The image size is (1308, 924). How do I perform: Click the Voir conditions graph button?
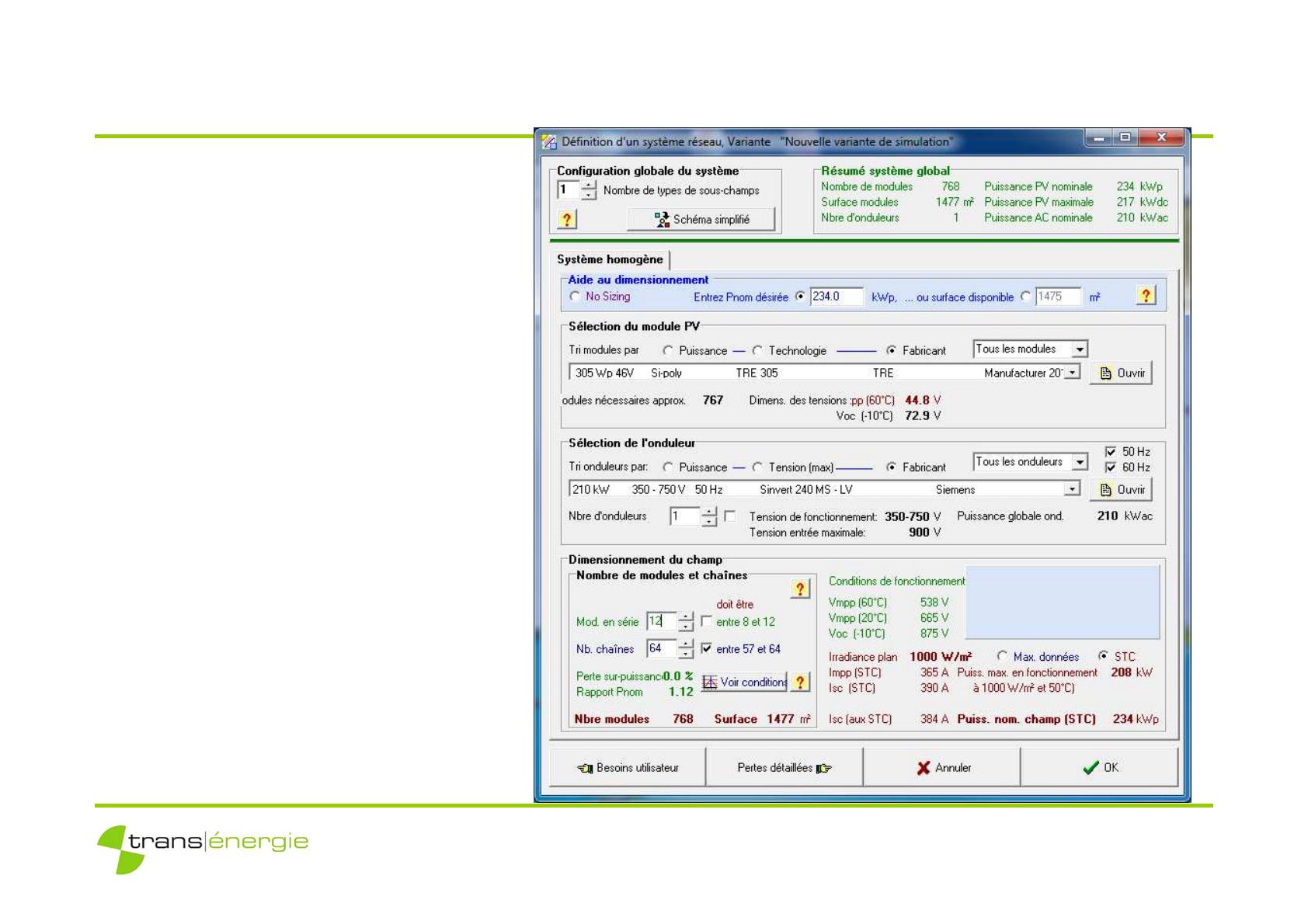point(744,682)
